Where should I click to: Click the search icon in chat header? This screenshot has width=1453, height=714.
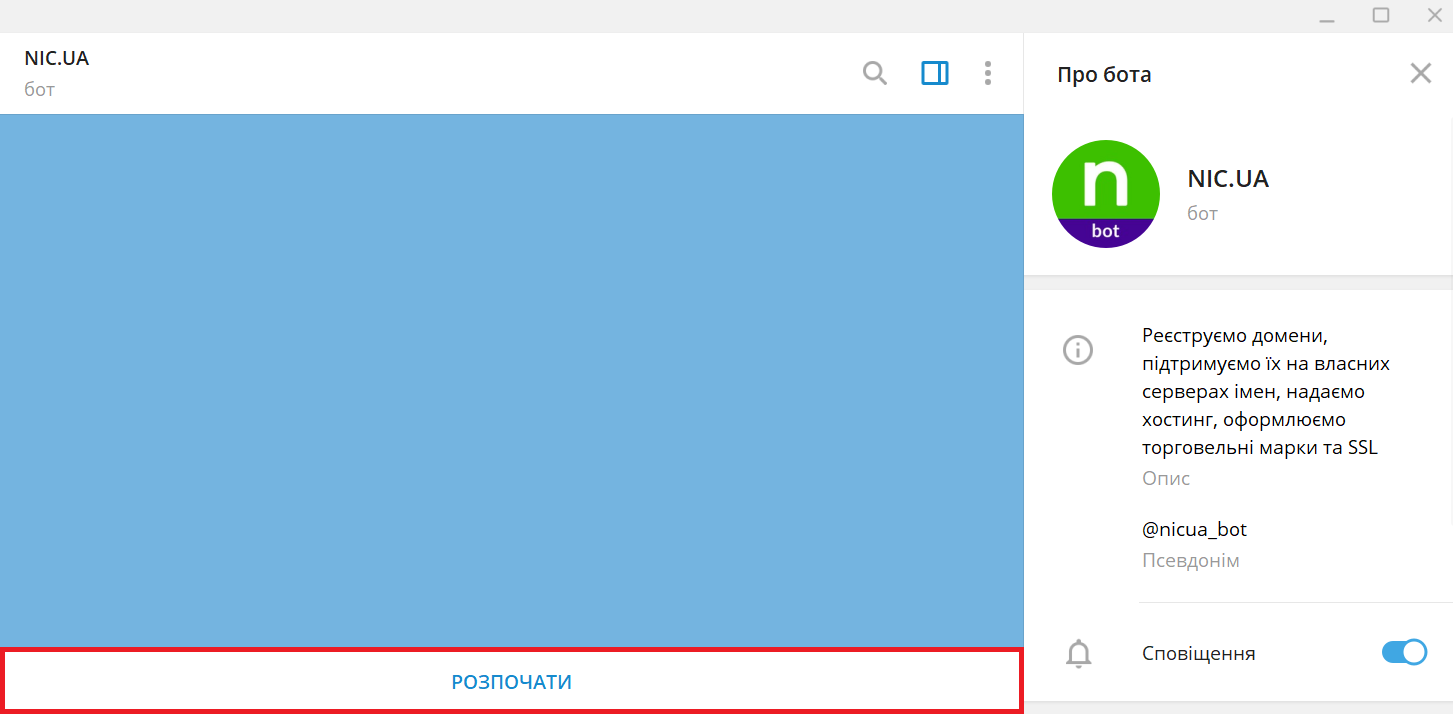coord(874,73)
